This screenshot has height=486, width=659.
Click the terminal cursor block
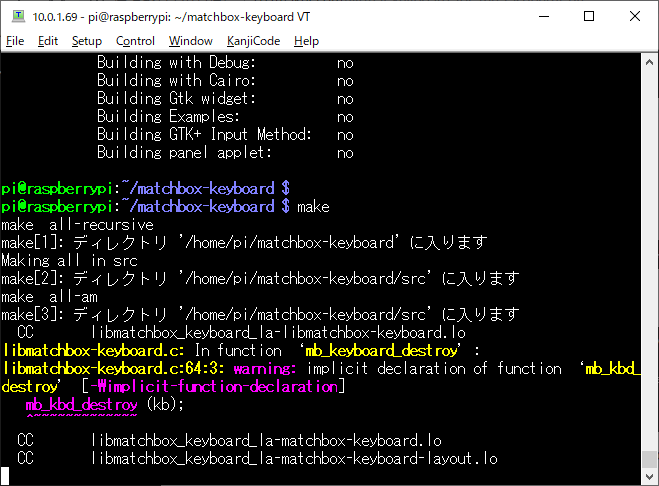(5, 476)
